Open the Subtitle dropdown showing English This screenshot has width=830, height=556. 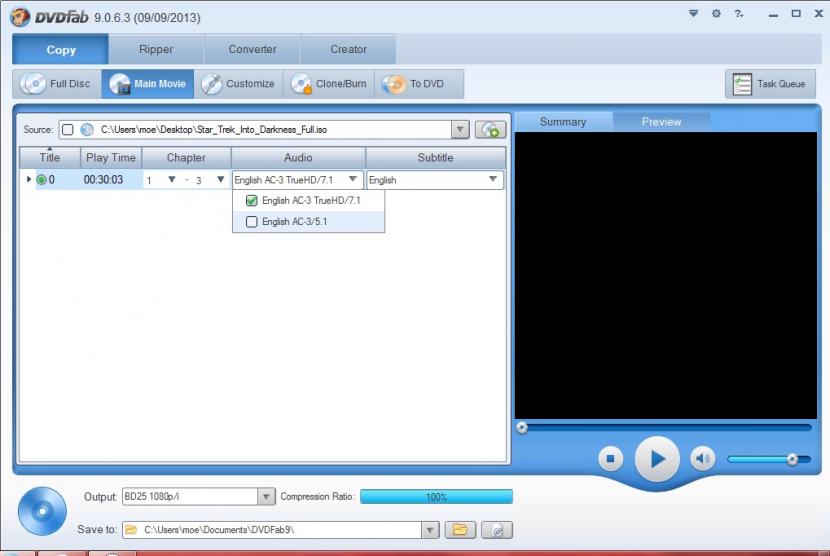pos(493,180)
